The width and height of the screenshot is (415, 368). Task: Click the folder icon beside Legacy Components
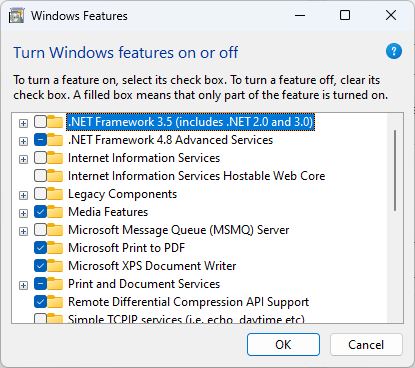(x=55, y=194)
